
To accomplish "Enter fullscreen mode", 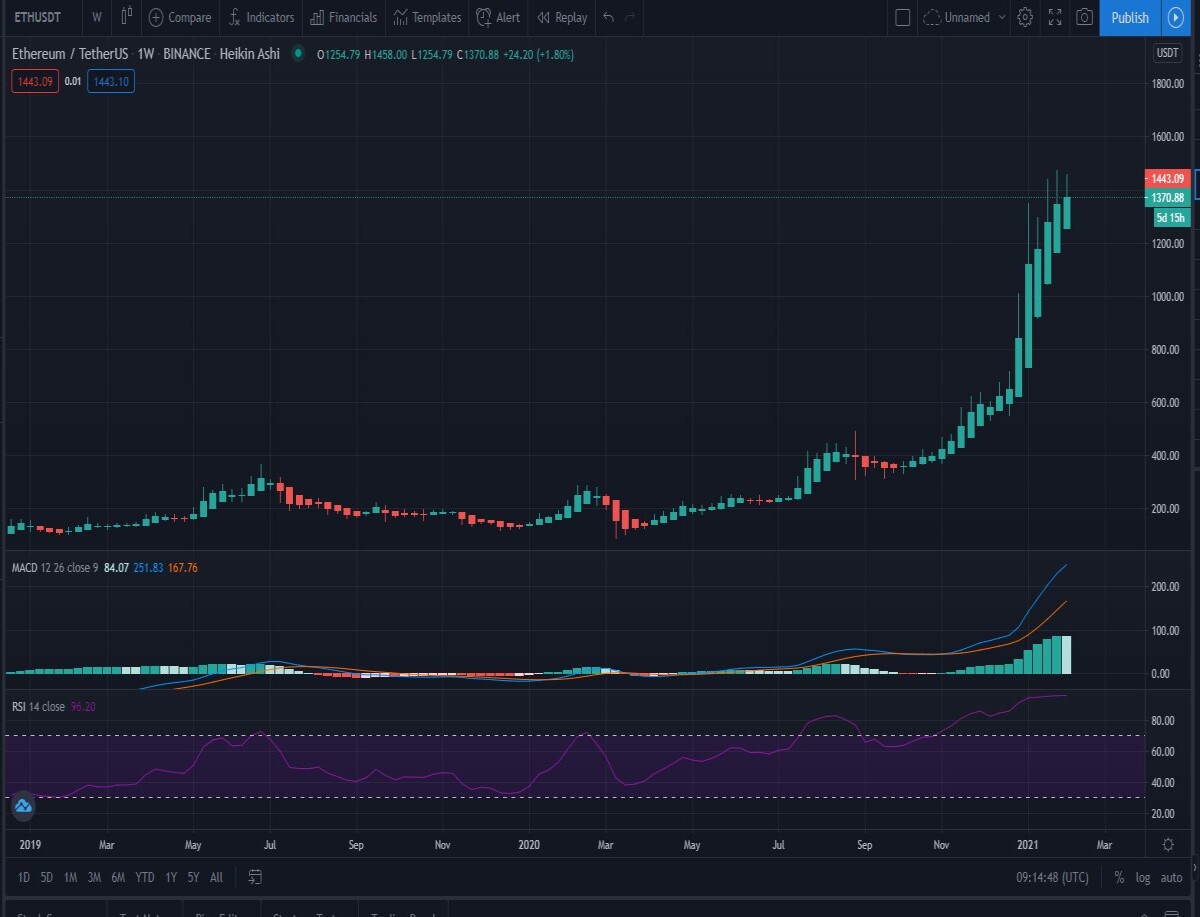I will [x=1055, y=17].
